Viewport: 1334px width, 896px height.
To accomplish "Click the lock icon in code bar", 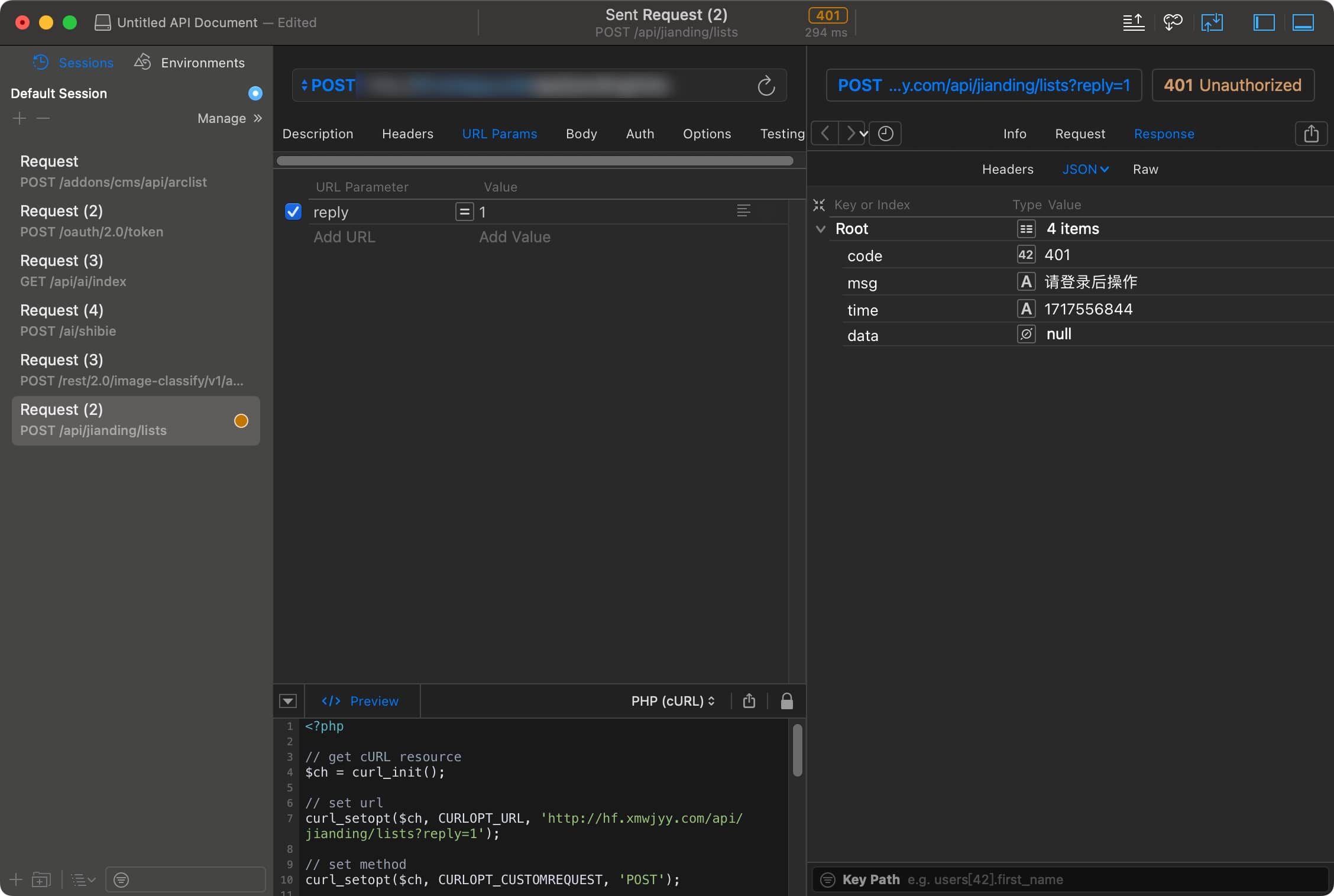I will (x=786, y=701).
